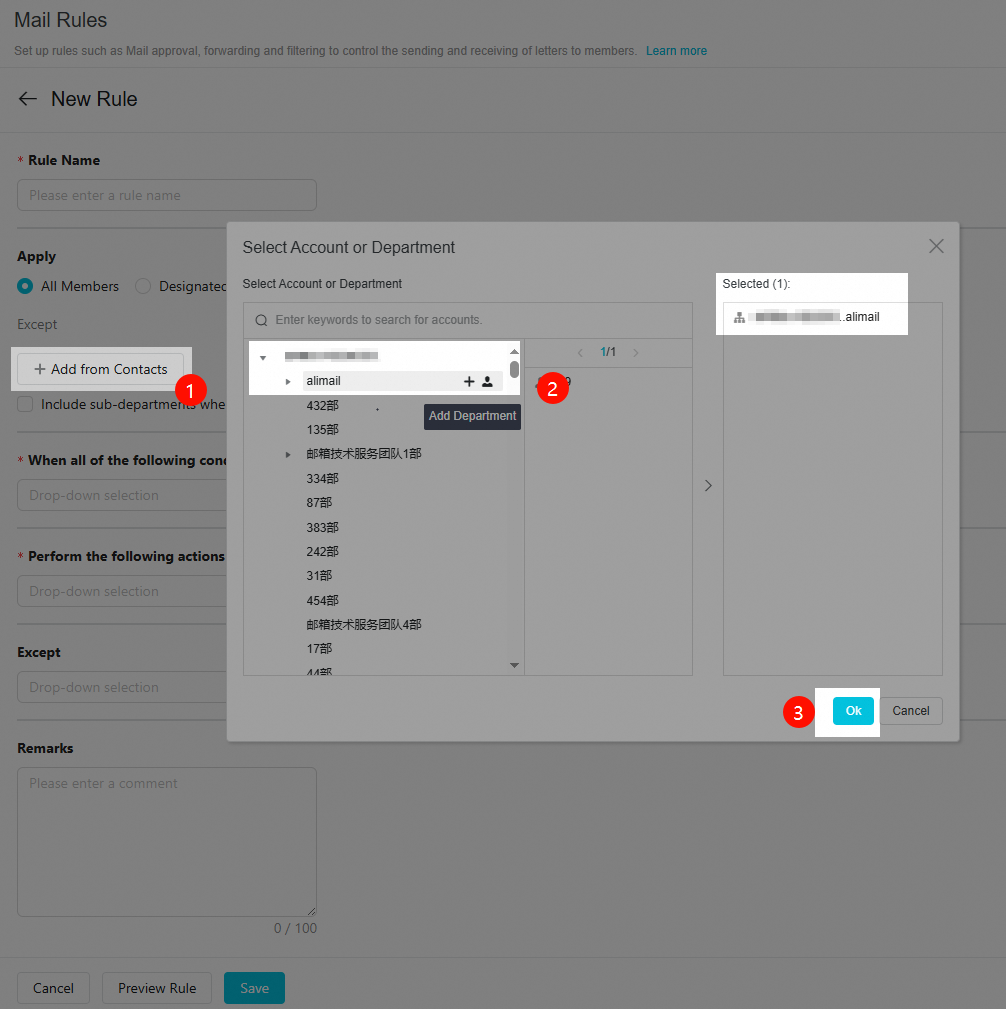Click the department tree scrollbar thumb
Viewport: 1006px width, 1009px height.
point(514,369)
